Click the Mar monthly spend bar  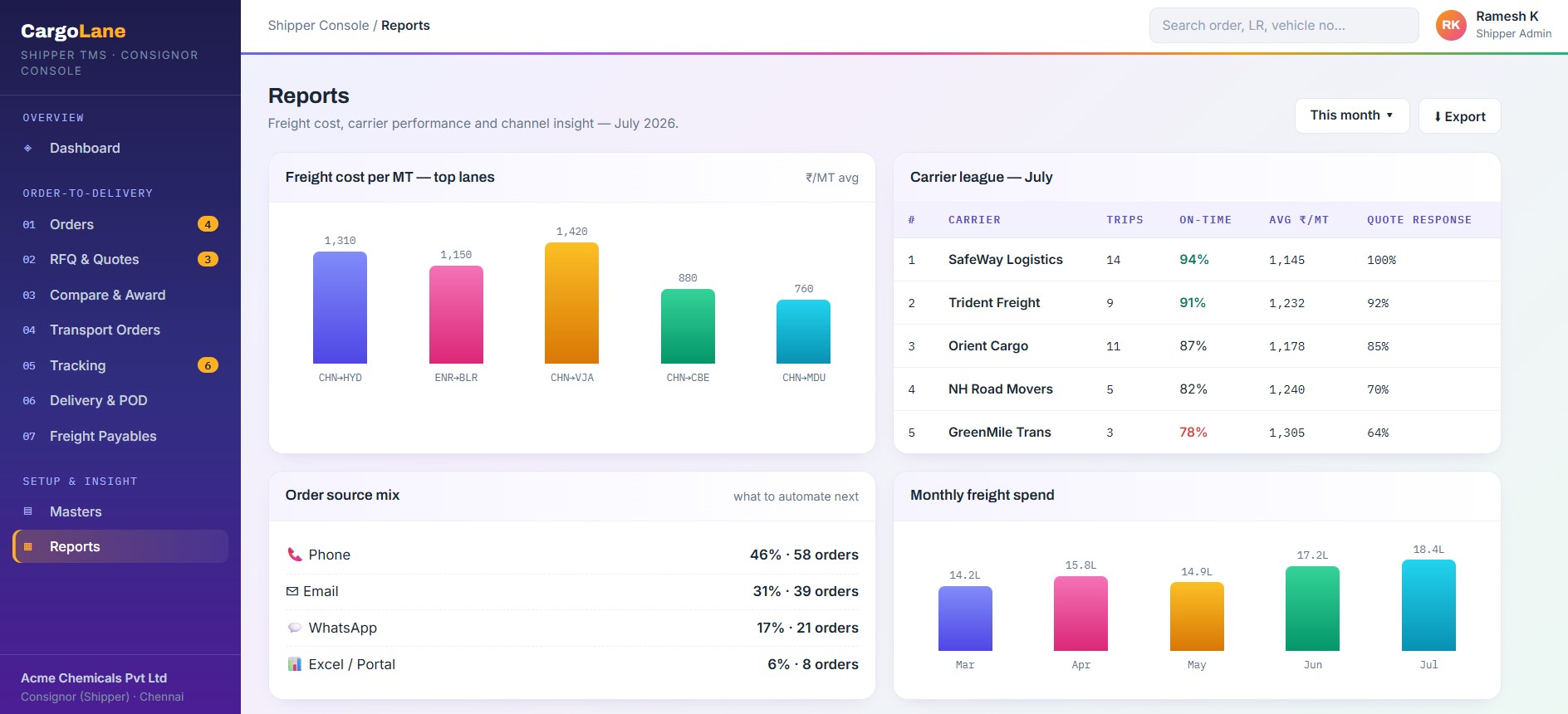(x=965, y=619)
